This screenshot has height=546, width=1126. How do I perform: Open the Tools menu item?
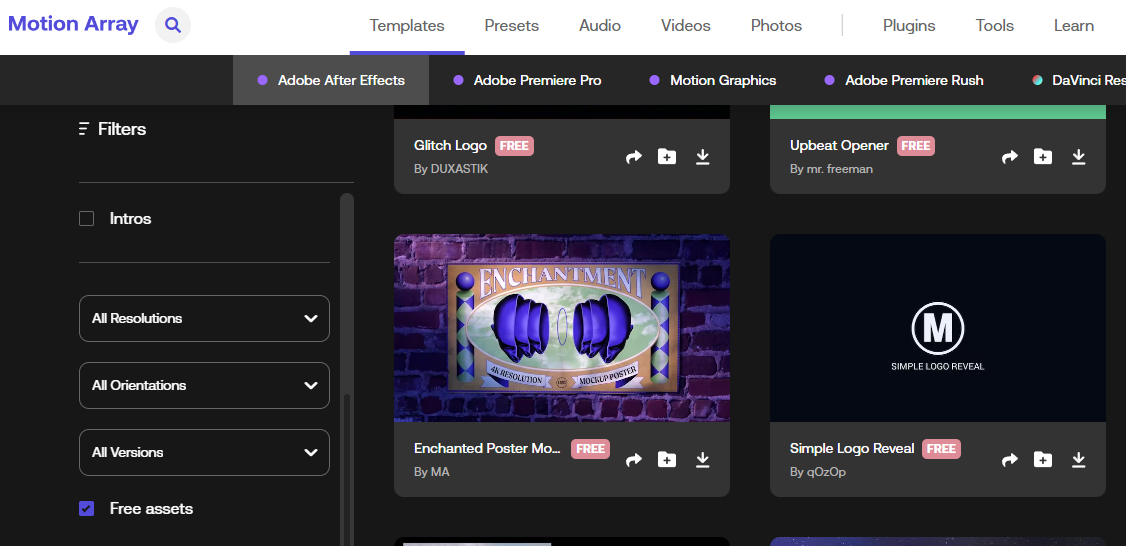click(x=995, y=26)
